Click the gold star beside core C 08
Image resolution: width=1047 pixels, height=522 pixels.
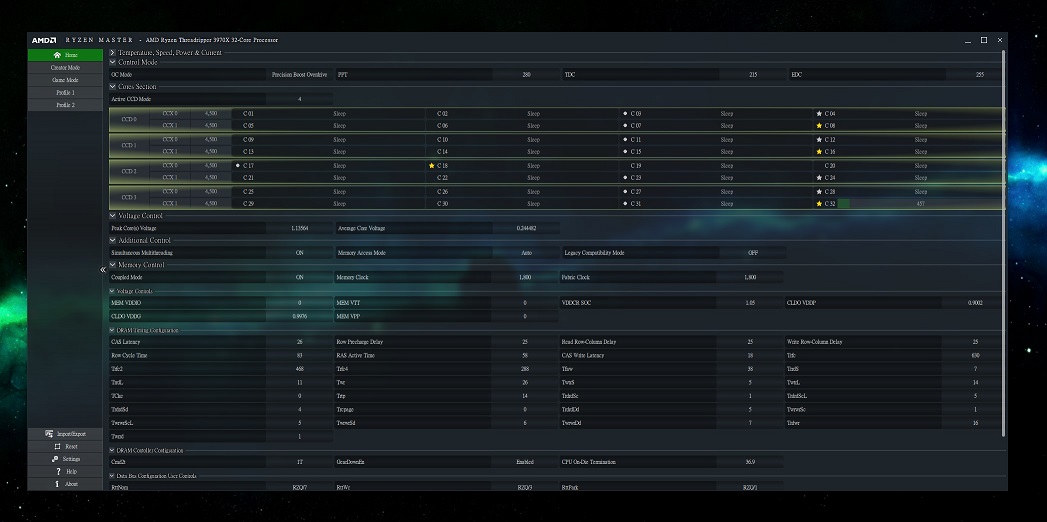pos(819,125)
